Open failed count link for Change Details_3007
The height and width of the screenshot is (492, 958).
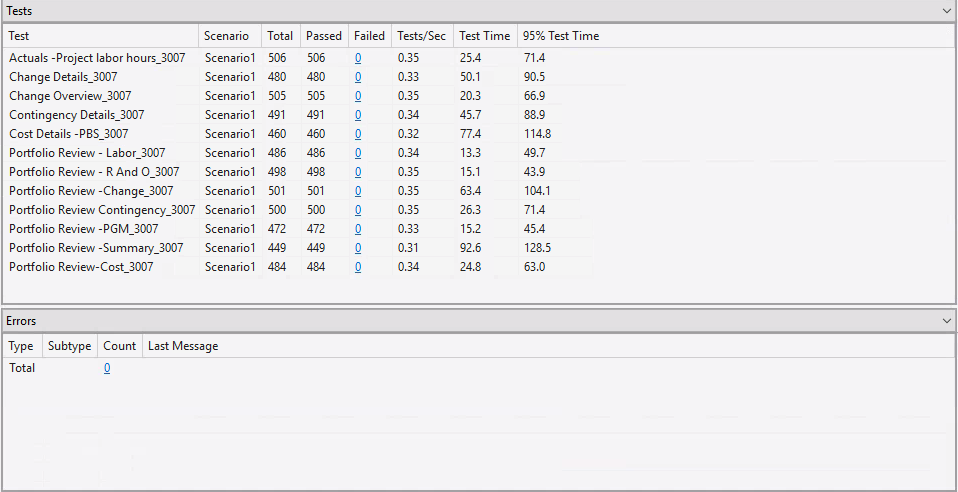358,77
